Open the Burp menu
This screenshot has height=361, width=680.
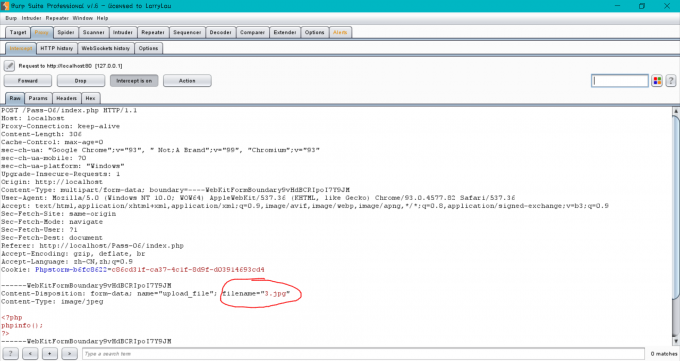(x=11, y=18)
